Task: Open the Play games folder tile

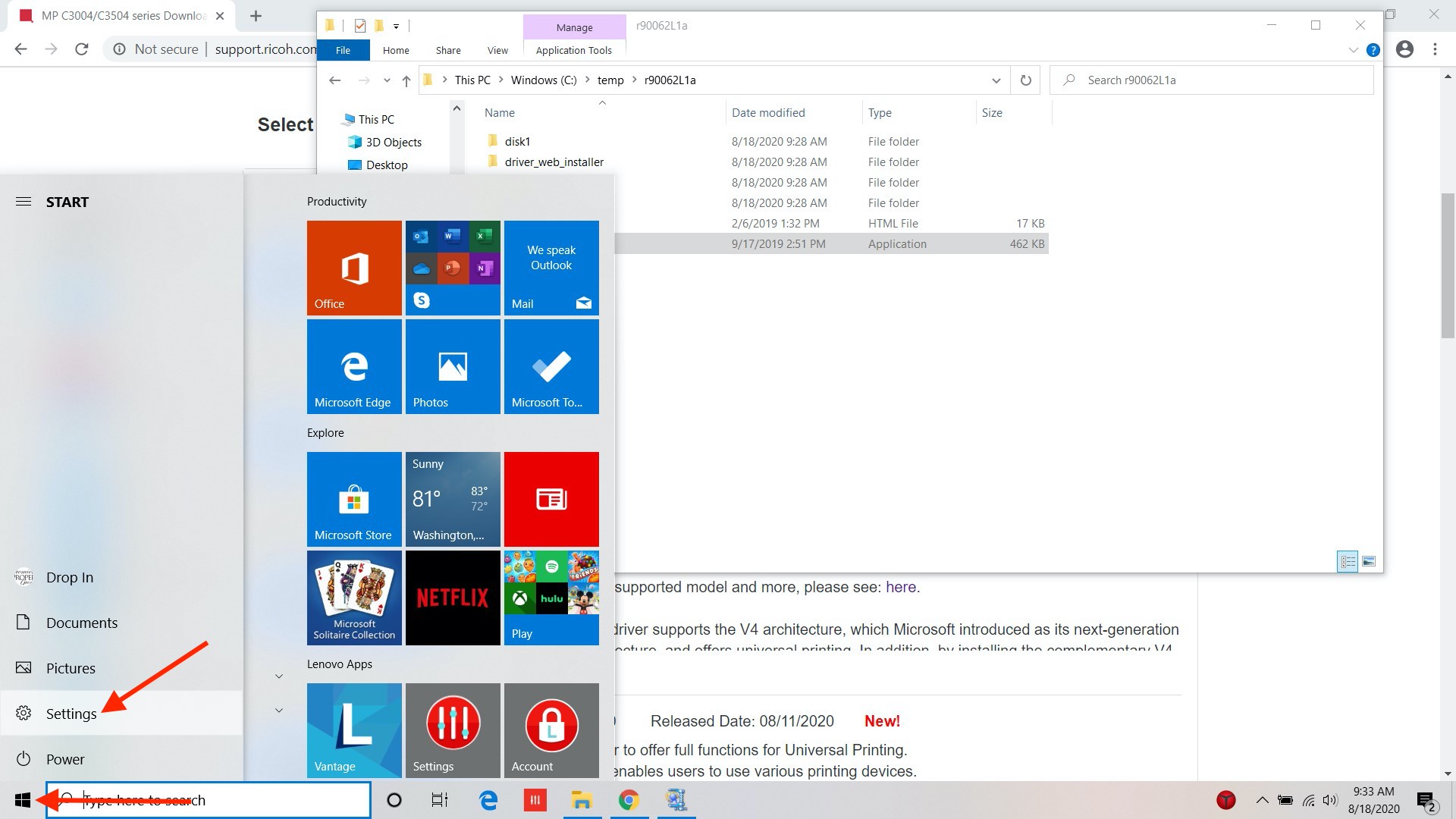Action: pyautogui.click(x=551, y=598)
